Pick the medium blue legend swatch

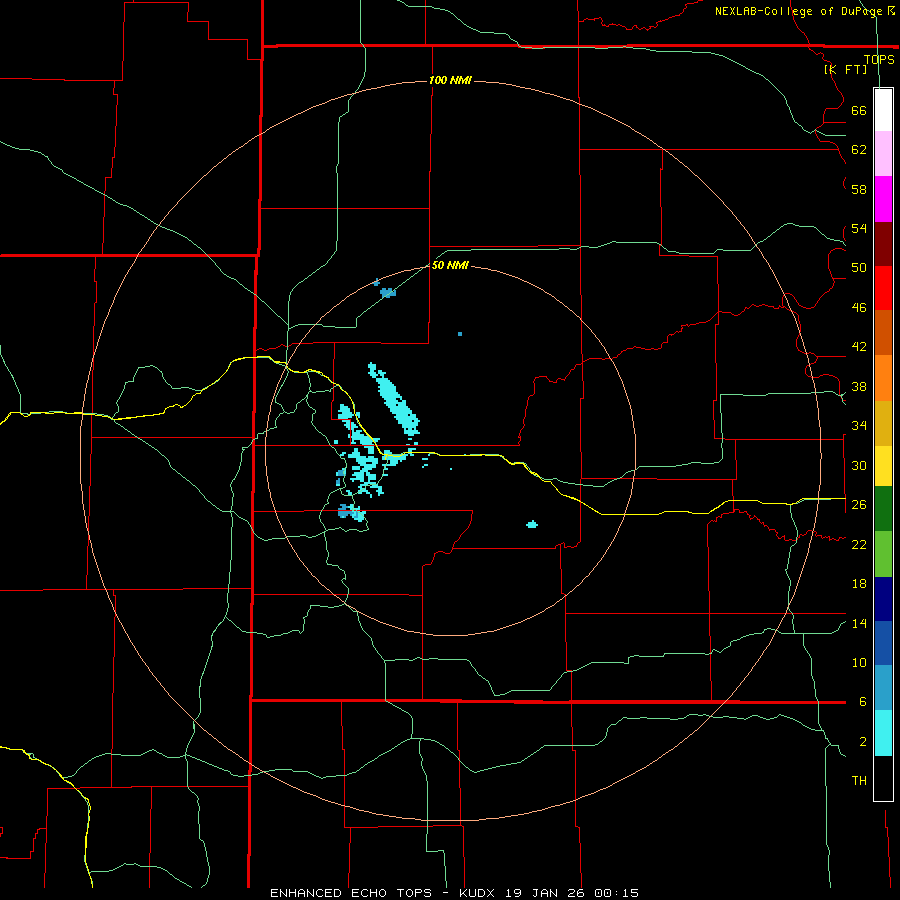click(883, 643)
